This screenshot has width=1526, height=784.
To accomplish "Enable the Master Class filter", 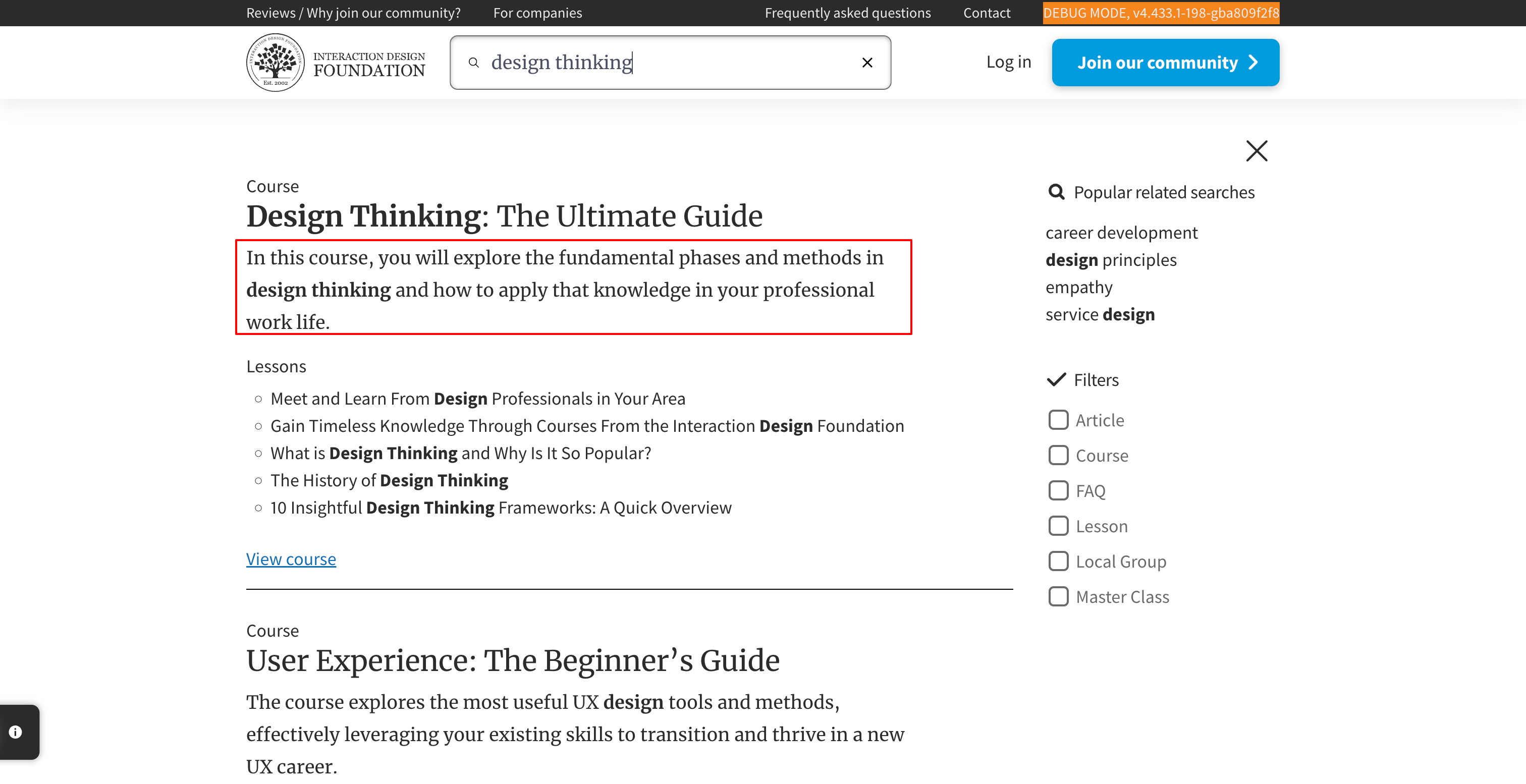I will pyautogui.click(x=1058, y=596).
